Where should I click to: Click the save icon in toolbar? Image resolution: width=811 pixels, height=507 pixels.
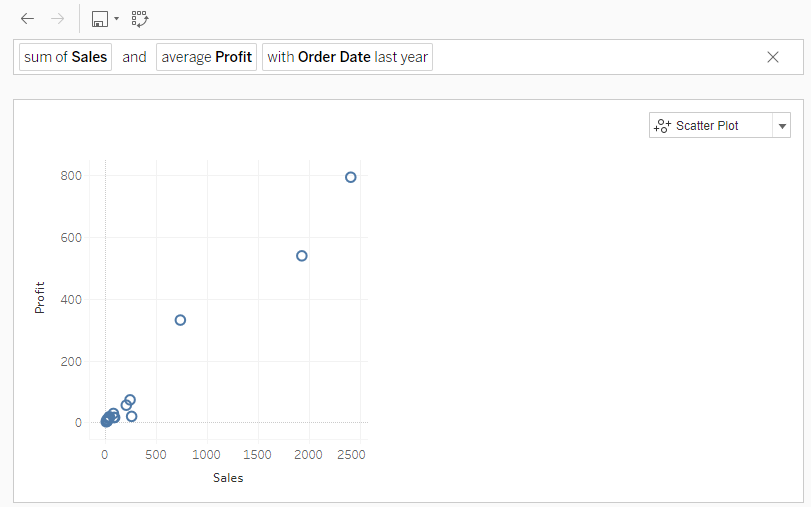(x=99, y=19)
